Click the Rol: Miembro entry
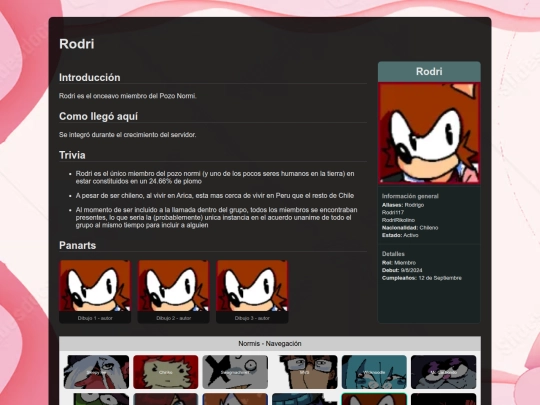 [x=398, y=263]
